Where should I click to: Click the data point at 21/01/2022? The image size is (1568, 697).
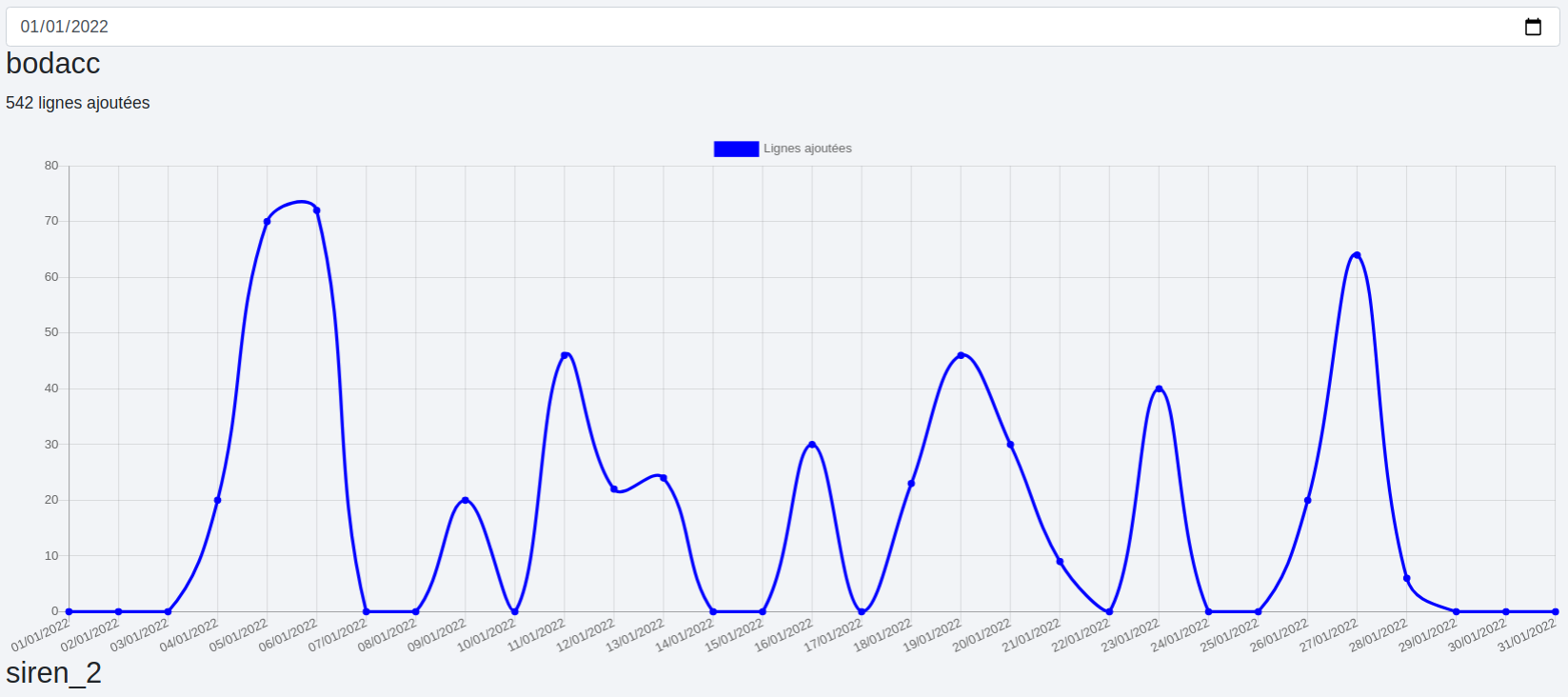pyautogui.click(x=1060, y=562)
